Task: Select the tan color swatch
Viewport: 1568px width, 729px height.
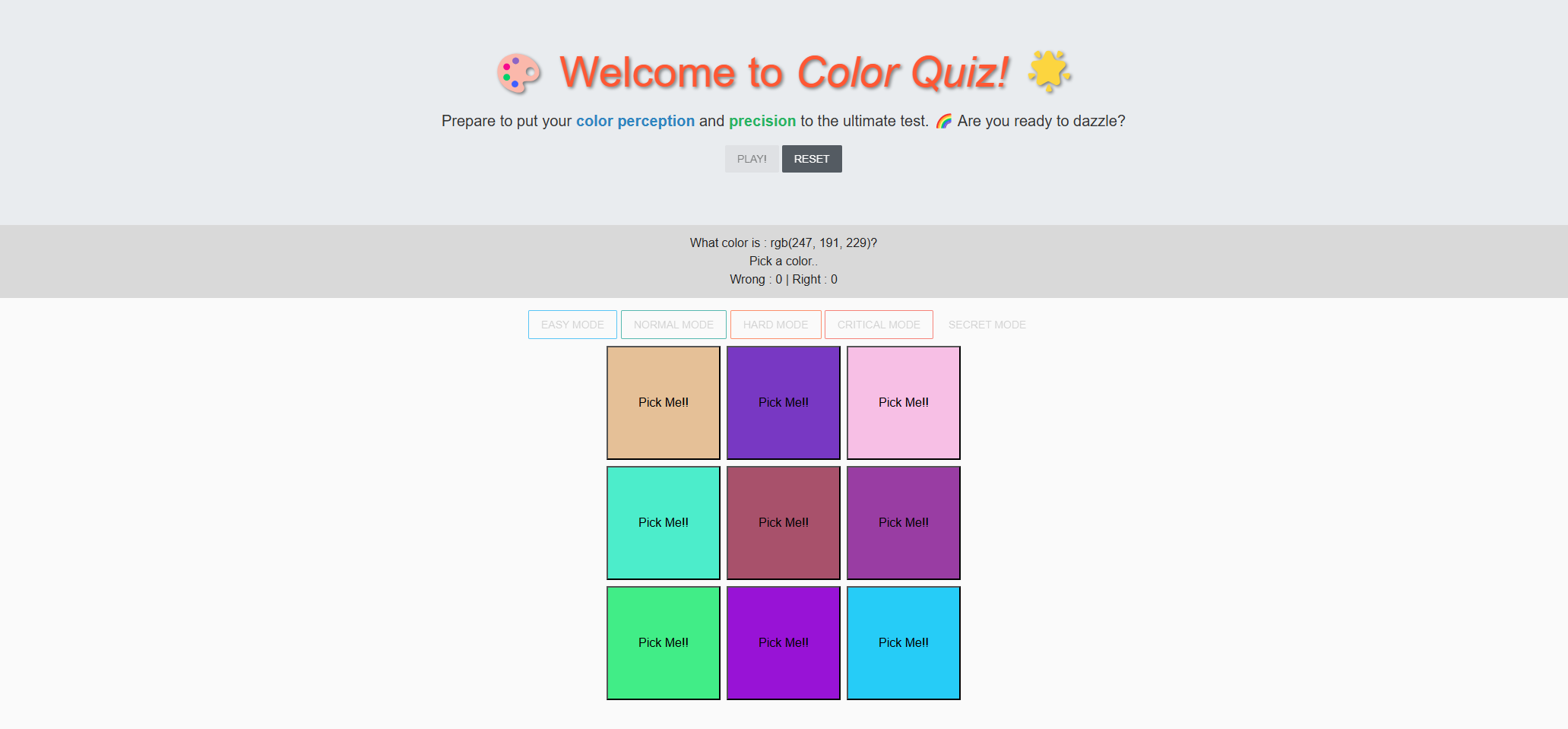Action: click(663, 402)
